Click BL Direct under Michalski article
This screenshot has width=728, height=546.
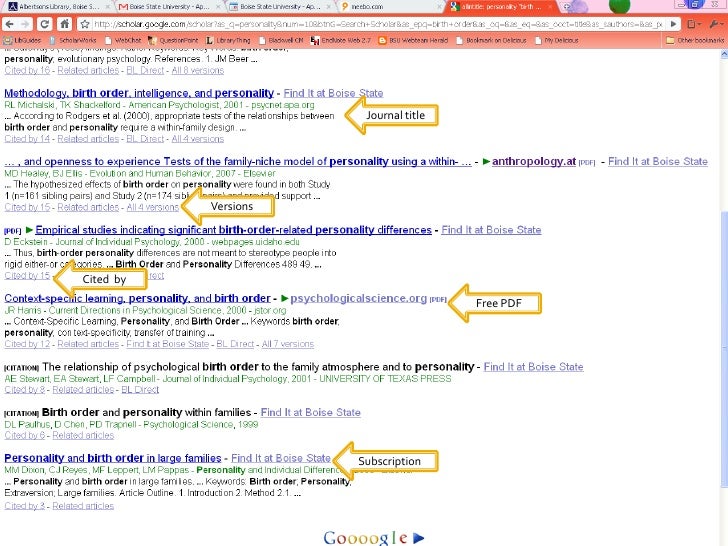(145, 139)
